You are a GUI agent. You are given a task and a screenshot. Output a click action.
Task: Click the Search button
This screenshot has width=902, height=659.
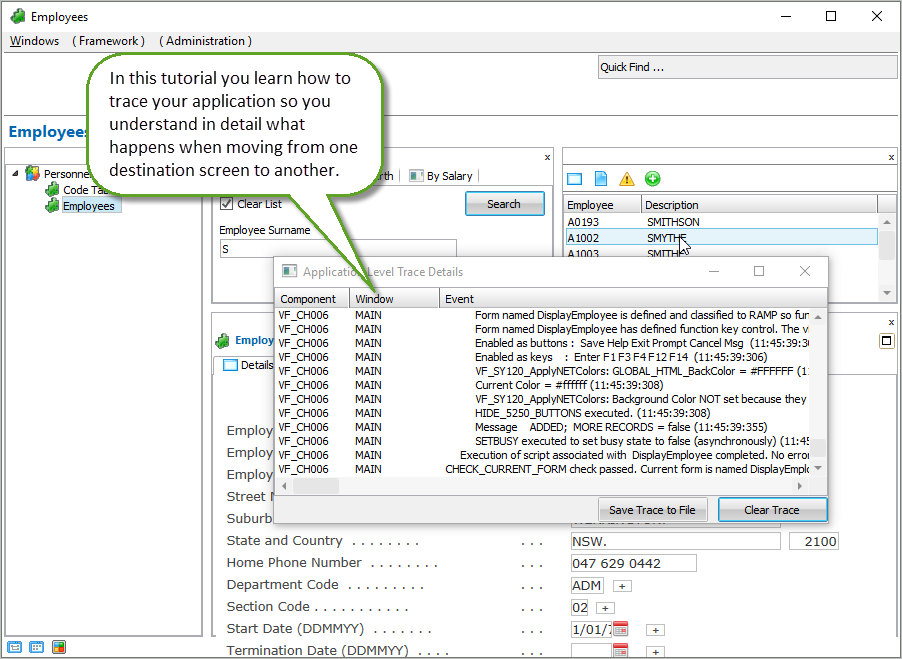tap(504, 204)
